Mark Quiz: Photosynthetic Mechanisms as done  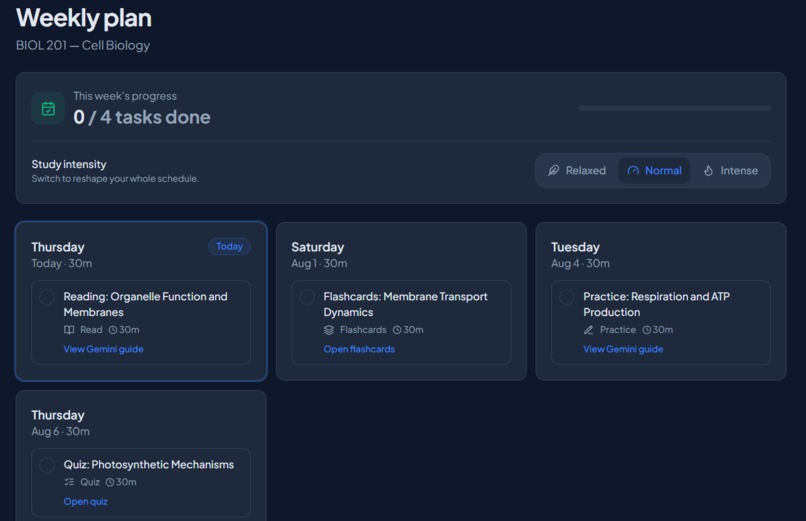tap(47, 465)
